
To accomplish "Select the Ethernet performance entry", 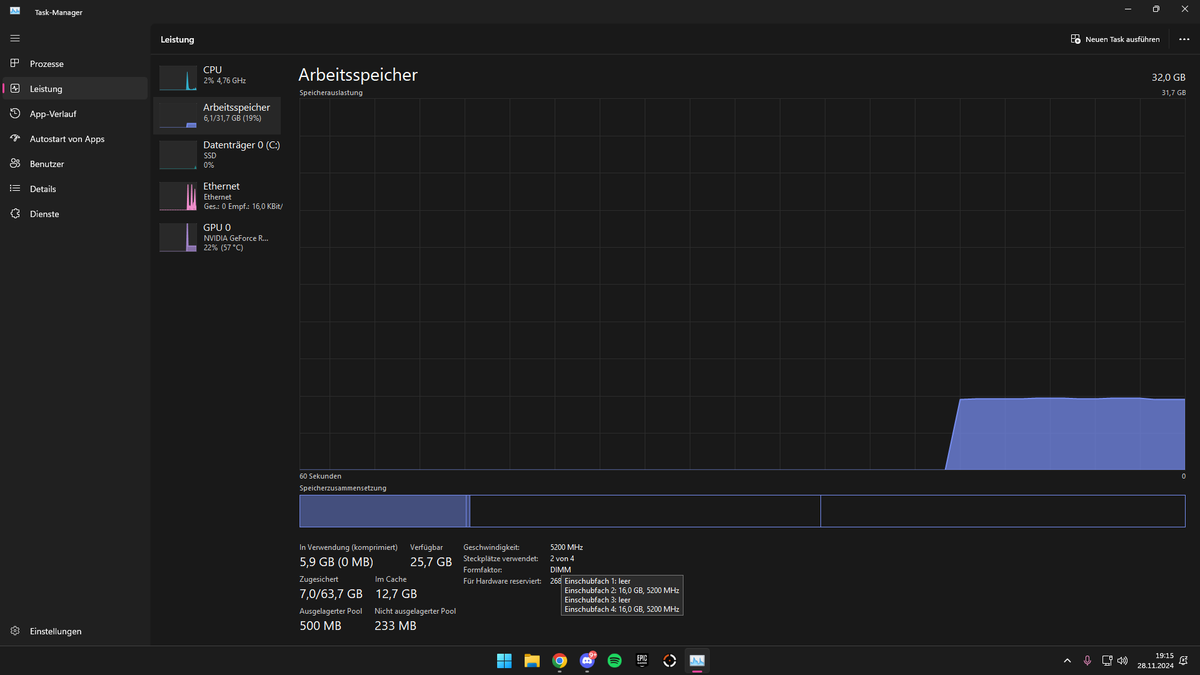I will 217,195.
